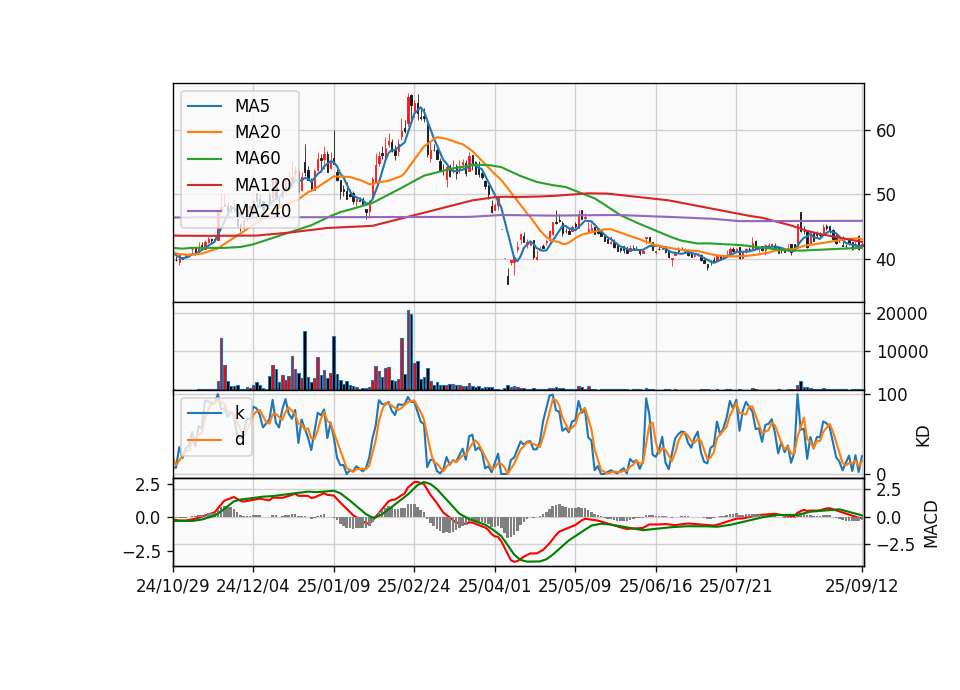Click the 25/05/09 date axis label
Viewport: 960px width, 690px height.
click(574, 586)
